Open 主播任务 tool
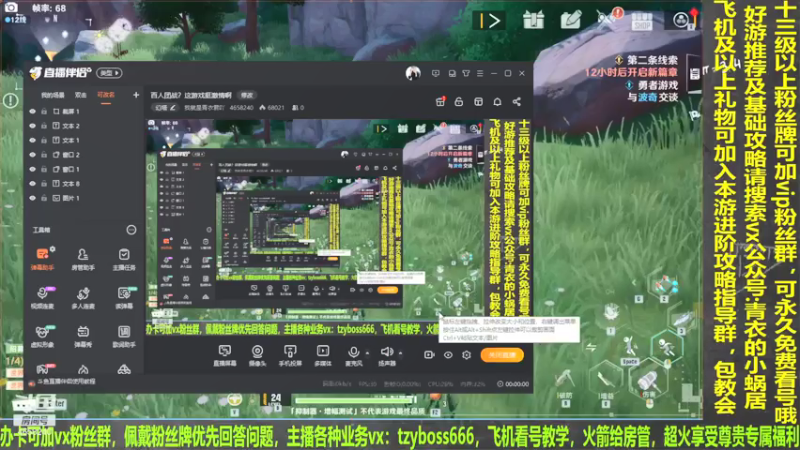The height and width of the screenshot is (450, 800). pos(123,259)
